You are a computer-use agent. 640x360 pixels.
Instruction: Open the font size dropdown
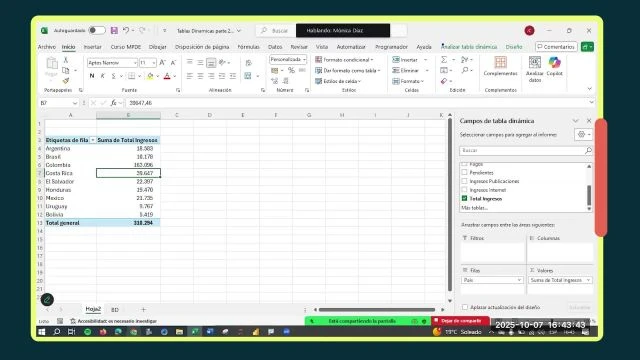(154, 63)
